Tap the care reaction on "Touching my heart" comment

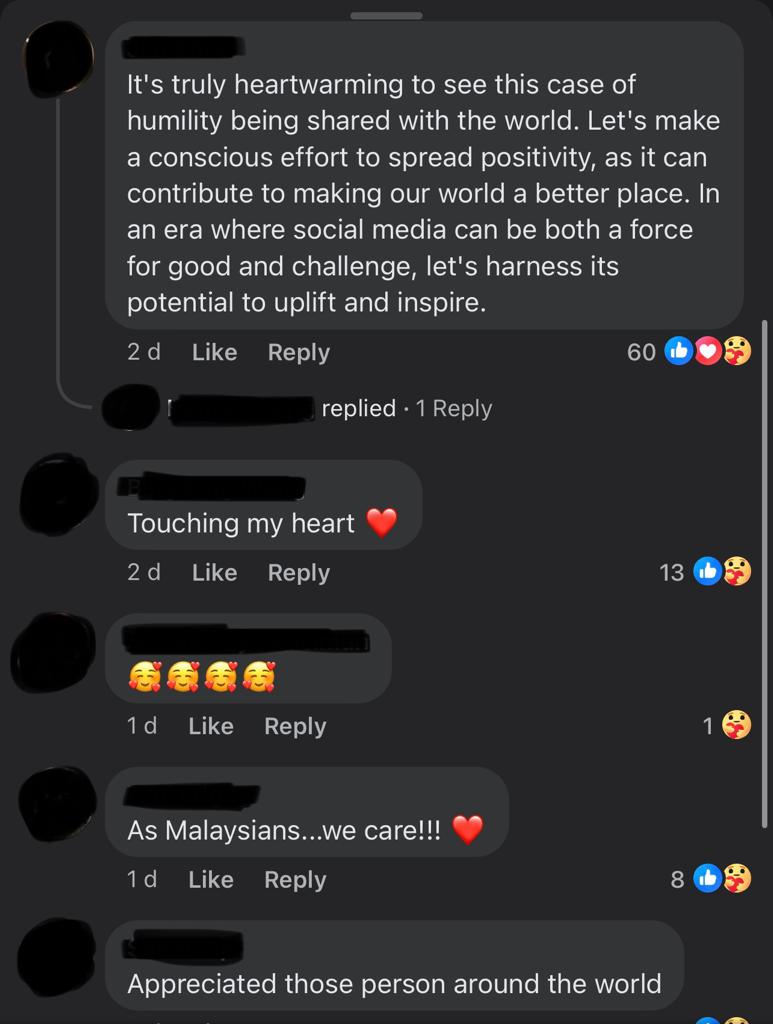pos(737,571)
